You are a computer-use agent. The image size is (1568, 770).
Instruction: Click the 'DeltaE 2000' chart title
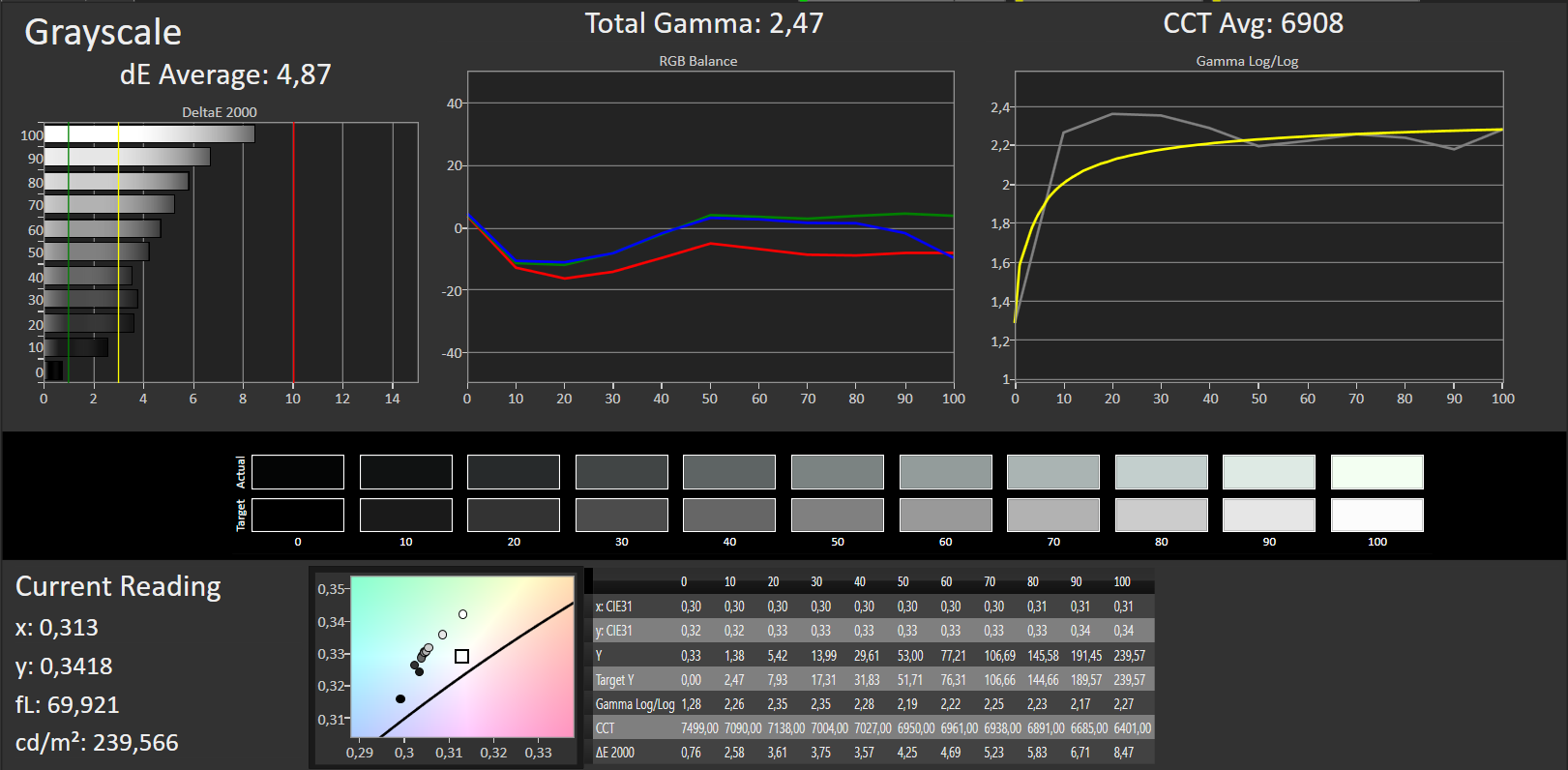click(220, 112)
